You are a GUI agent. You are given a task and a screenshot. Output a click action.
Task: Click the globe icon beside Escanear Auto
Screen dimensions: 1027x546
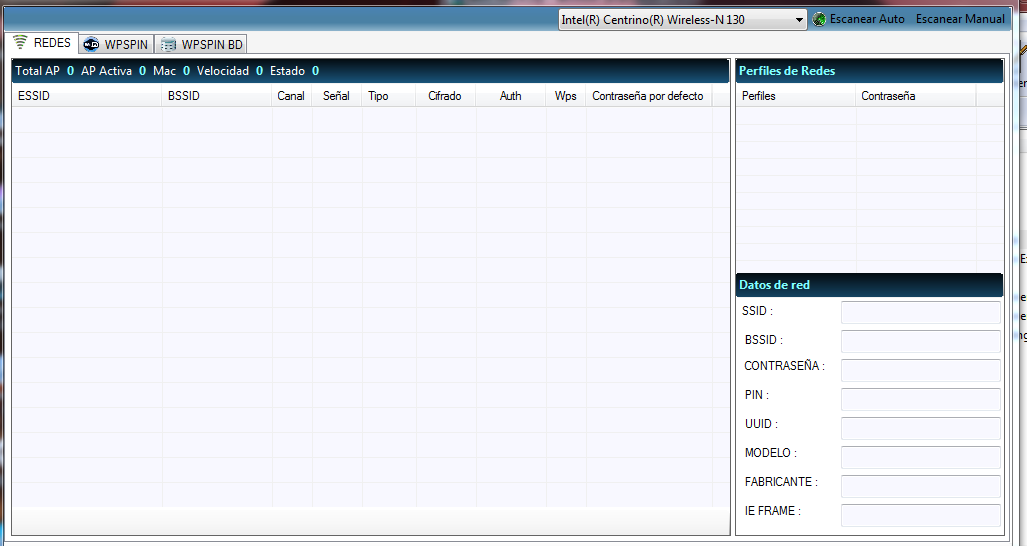pyautogui.click(x=819, y=19)
